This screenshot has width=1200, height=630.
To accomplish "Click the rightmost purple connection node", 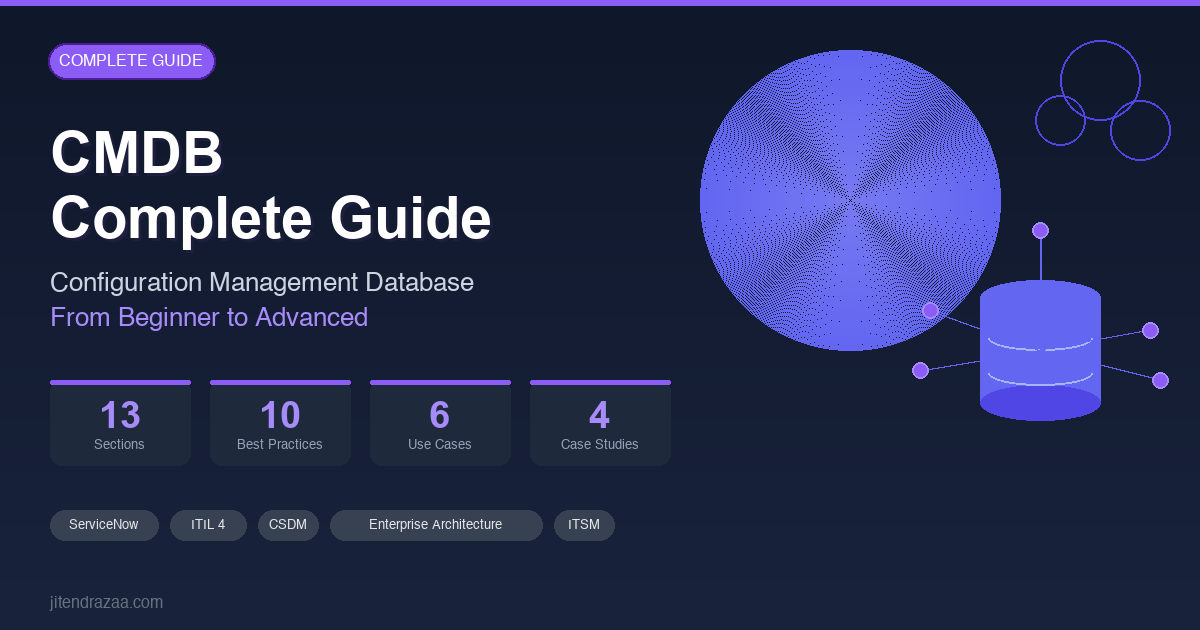I will (x=1160, y=380).
